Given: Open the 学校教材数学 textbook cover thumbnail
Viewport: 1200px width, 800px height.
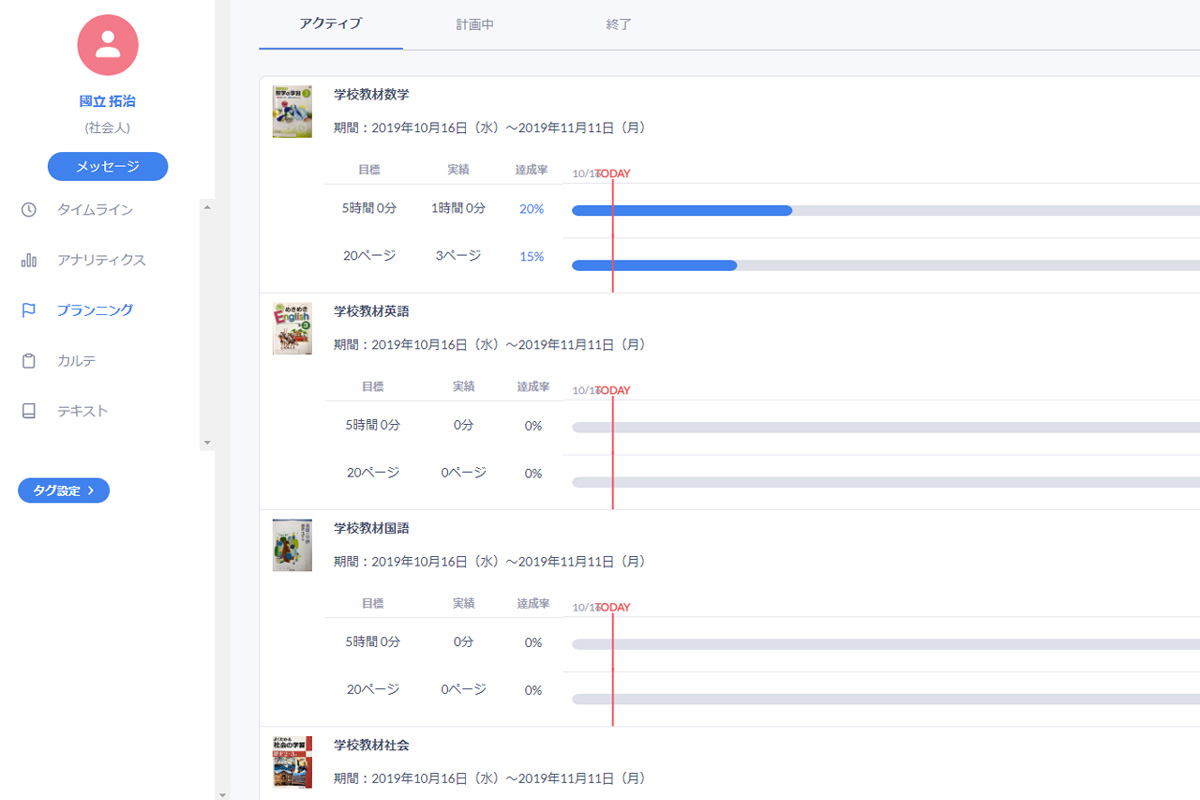Looking at the screenshot, I should (292, 112).
